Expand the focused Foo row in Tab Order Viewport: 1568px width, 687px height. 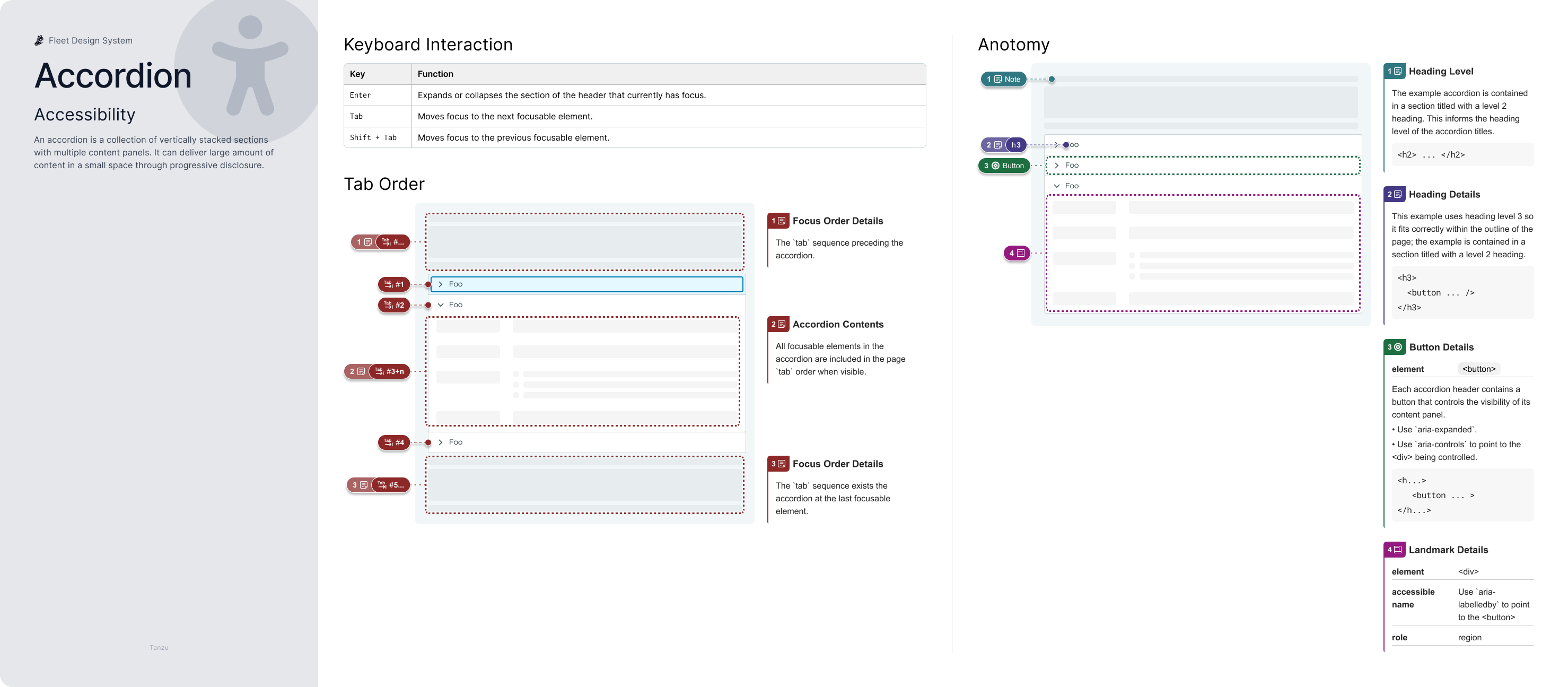(587, 284)
